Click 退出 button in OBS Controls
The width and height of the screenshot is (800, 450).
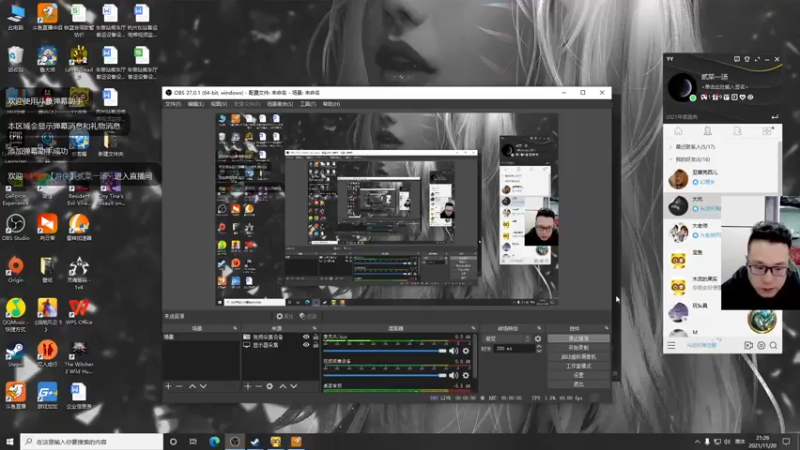[579, 384]
